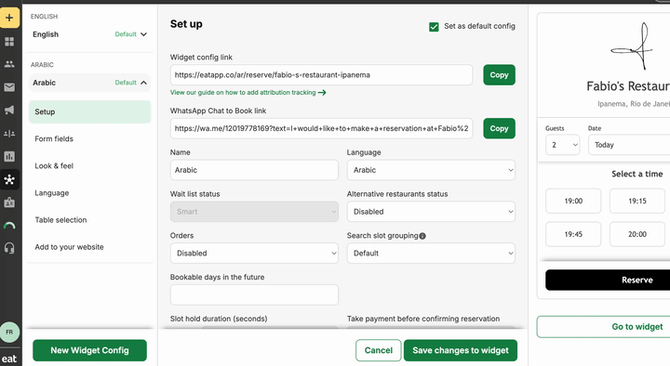This screenshot has height=366, width=670.
Task: Open the grid dashboard icon in sidebar
Action: [x=9, y=41]
